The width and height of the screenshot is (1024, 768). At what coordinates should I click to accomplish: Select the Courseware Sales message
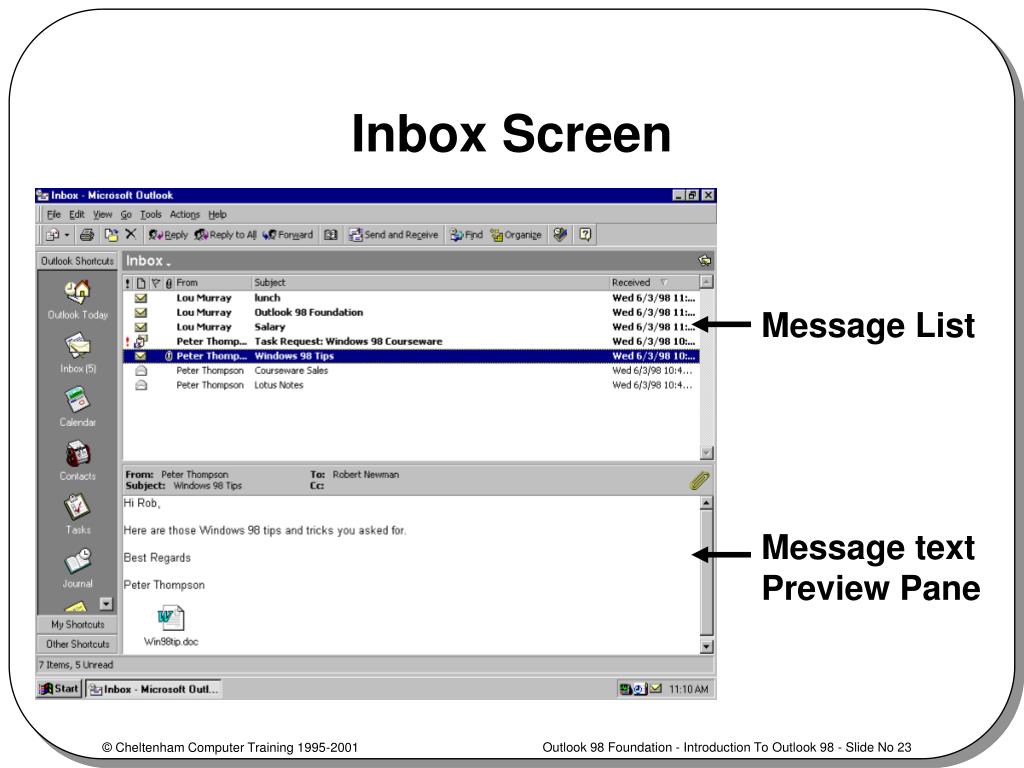point(411,370)
